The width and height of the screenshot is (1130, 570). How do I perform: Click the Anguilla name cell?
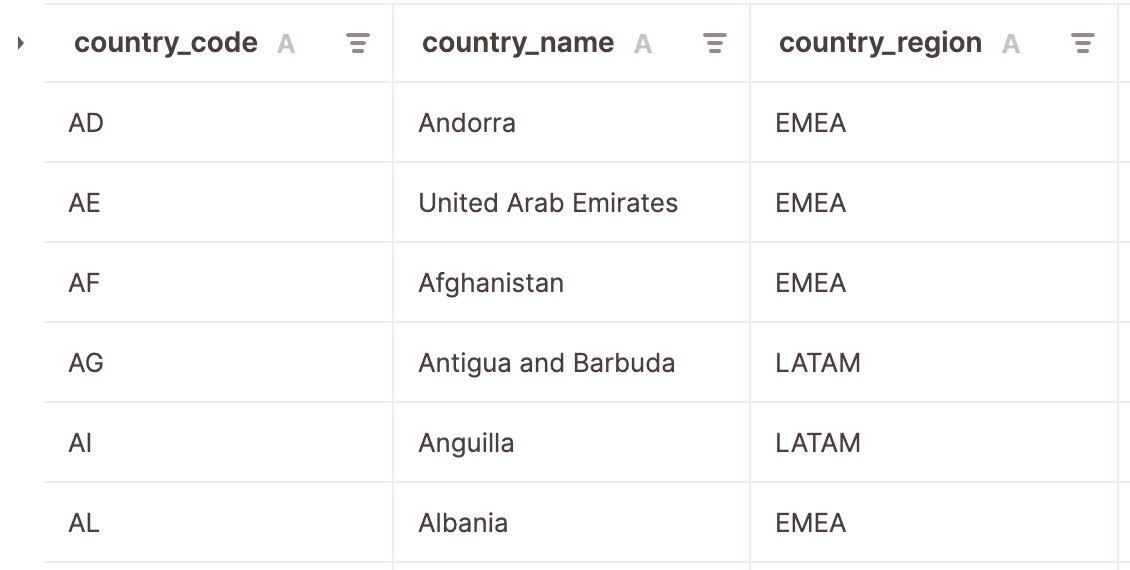coord(466,443)
